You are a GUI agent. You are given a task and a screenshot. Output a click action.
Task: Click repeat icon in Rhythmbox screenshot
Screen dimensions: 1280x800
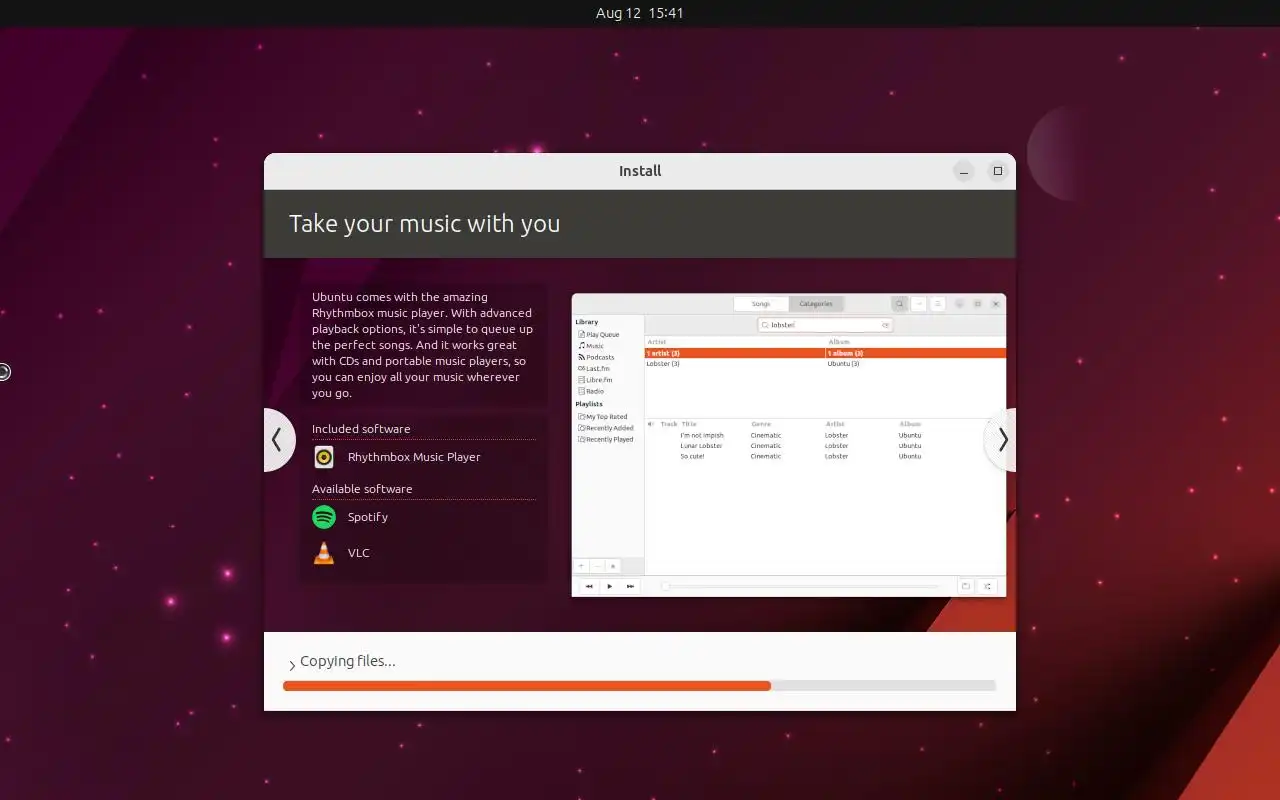point(966,586)
